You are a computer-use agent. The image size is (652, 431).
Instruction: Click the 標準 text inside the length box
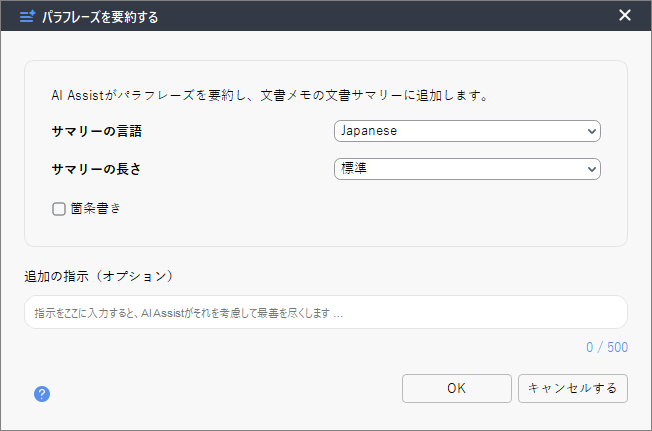point(354,168)
